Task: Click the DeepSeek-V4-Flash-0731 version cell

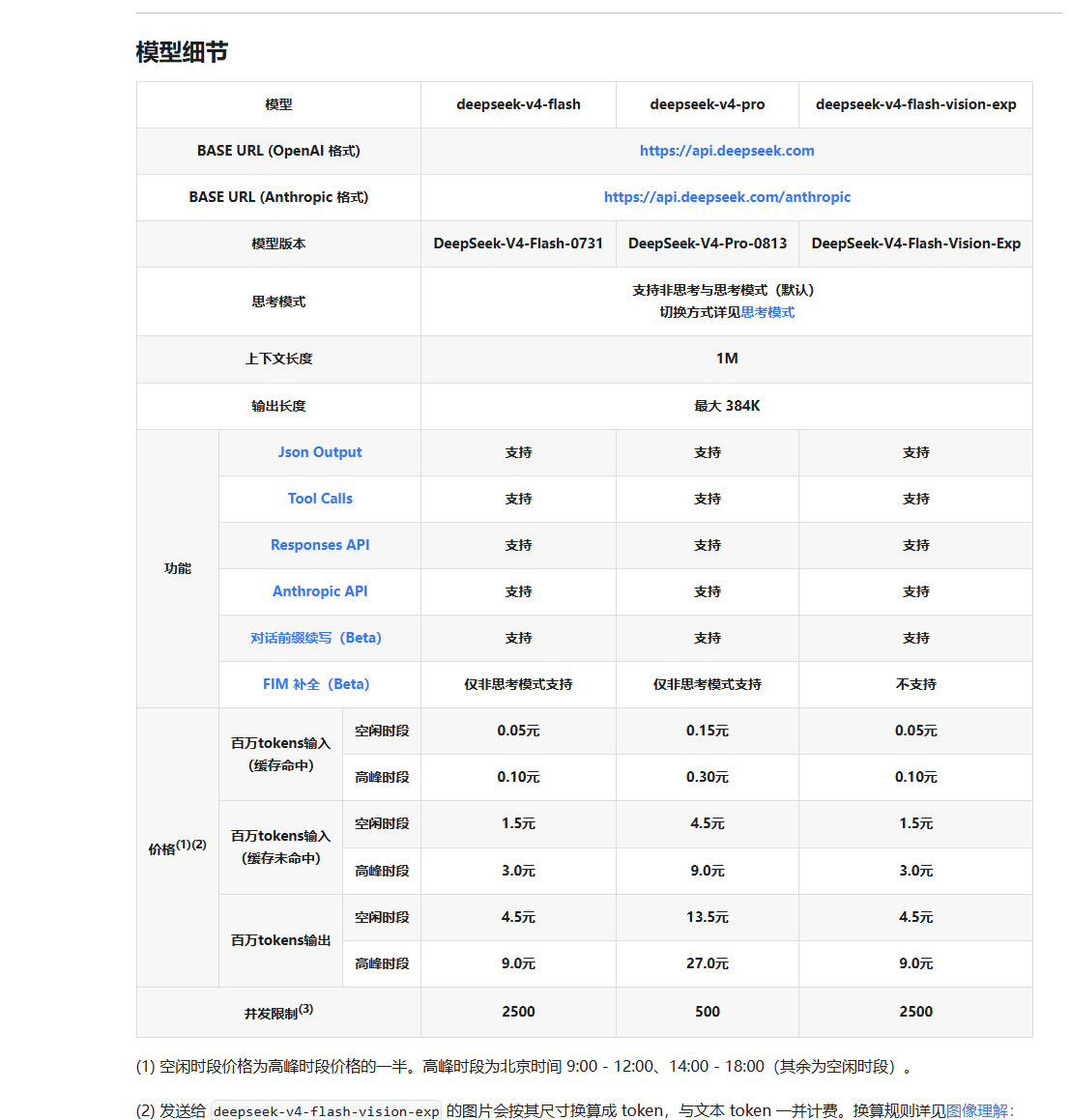Action: 518,244
